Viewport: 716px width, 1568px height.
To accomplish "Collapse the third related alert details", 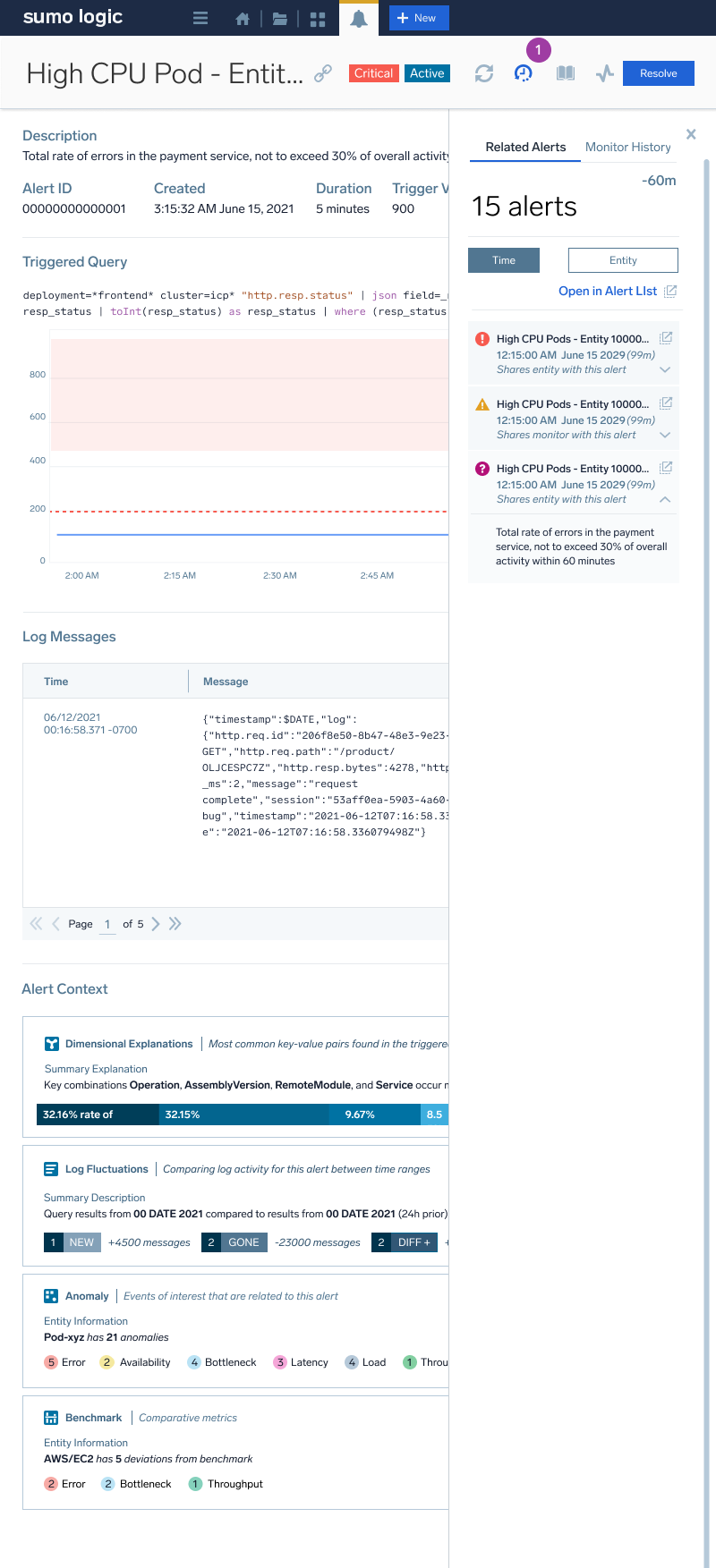I will coord(665,499).
